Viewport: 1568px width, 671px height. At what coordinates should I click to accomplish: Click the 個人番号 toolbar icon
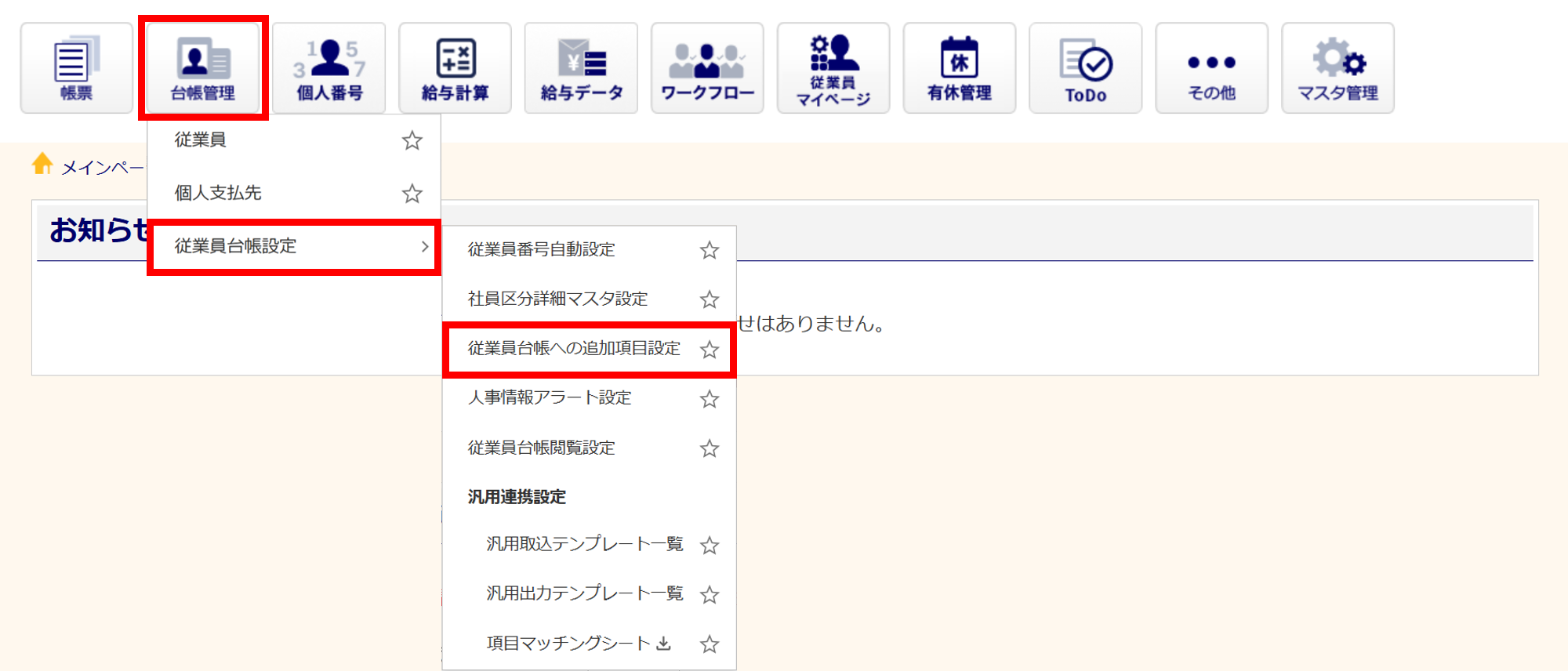click(x=329, y=68)
